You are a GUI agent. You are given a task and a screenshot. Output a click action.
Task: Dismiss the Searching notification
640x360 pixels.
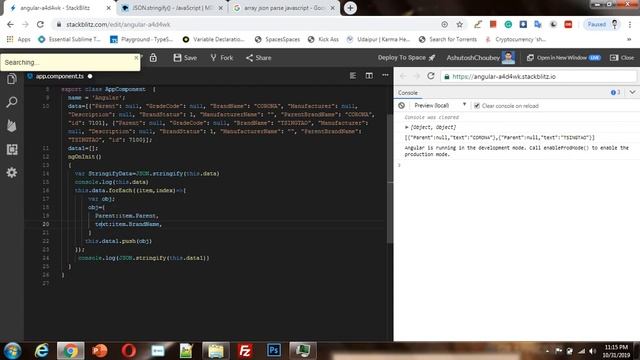(136, 58)
